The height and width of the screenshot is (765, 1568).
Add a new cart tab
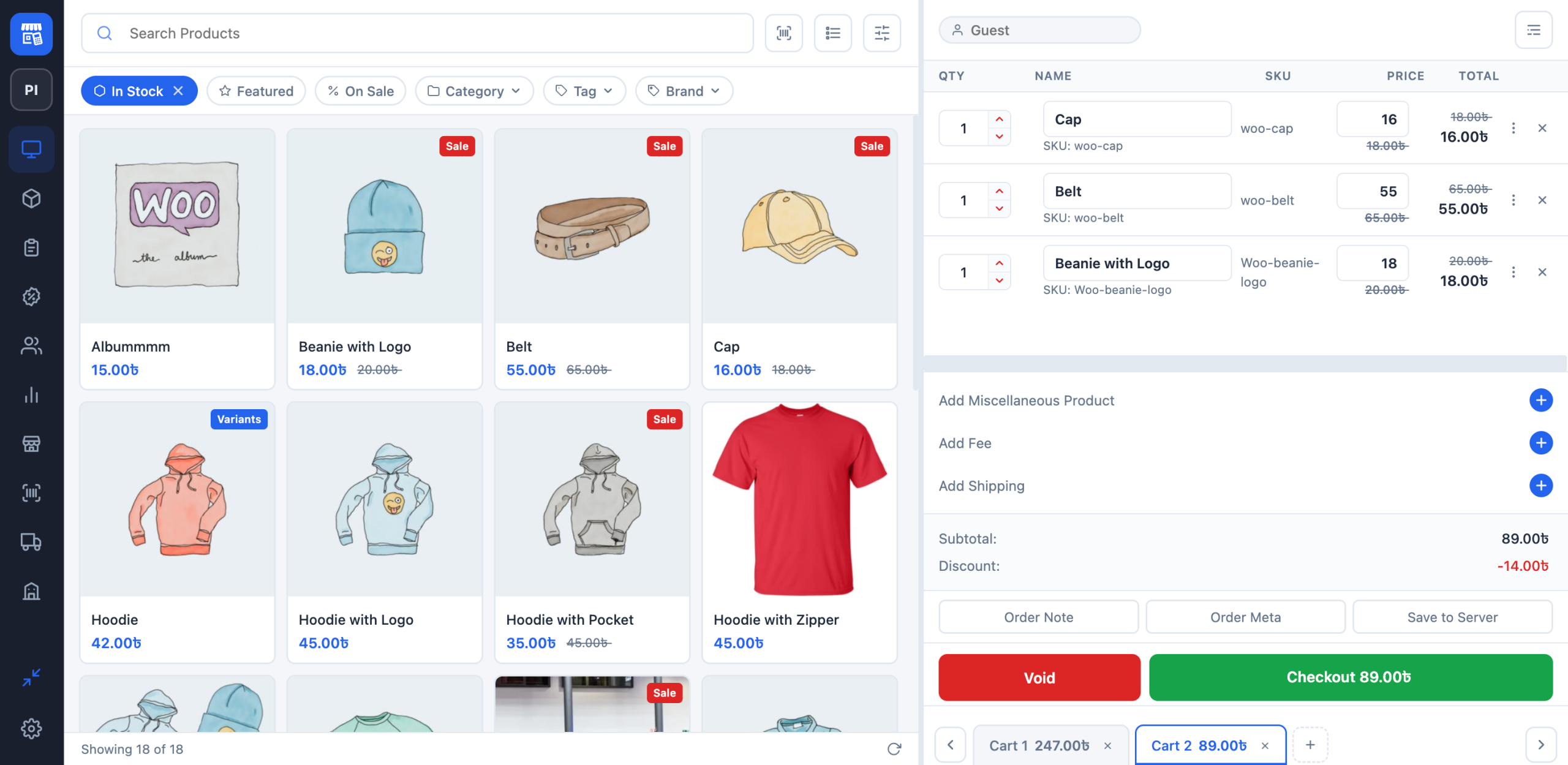point(1310,745)
